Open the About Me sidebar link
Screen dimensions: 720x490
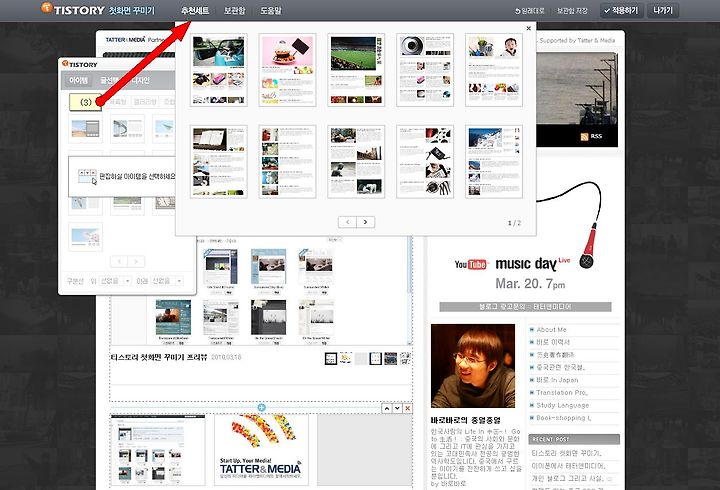point(551,330)
